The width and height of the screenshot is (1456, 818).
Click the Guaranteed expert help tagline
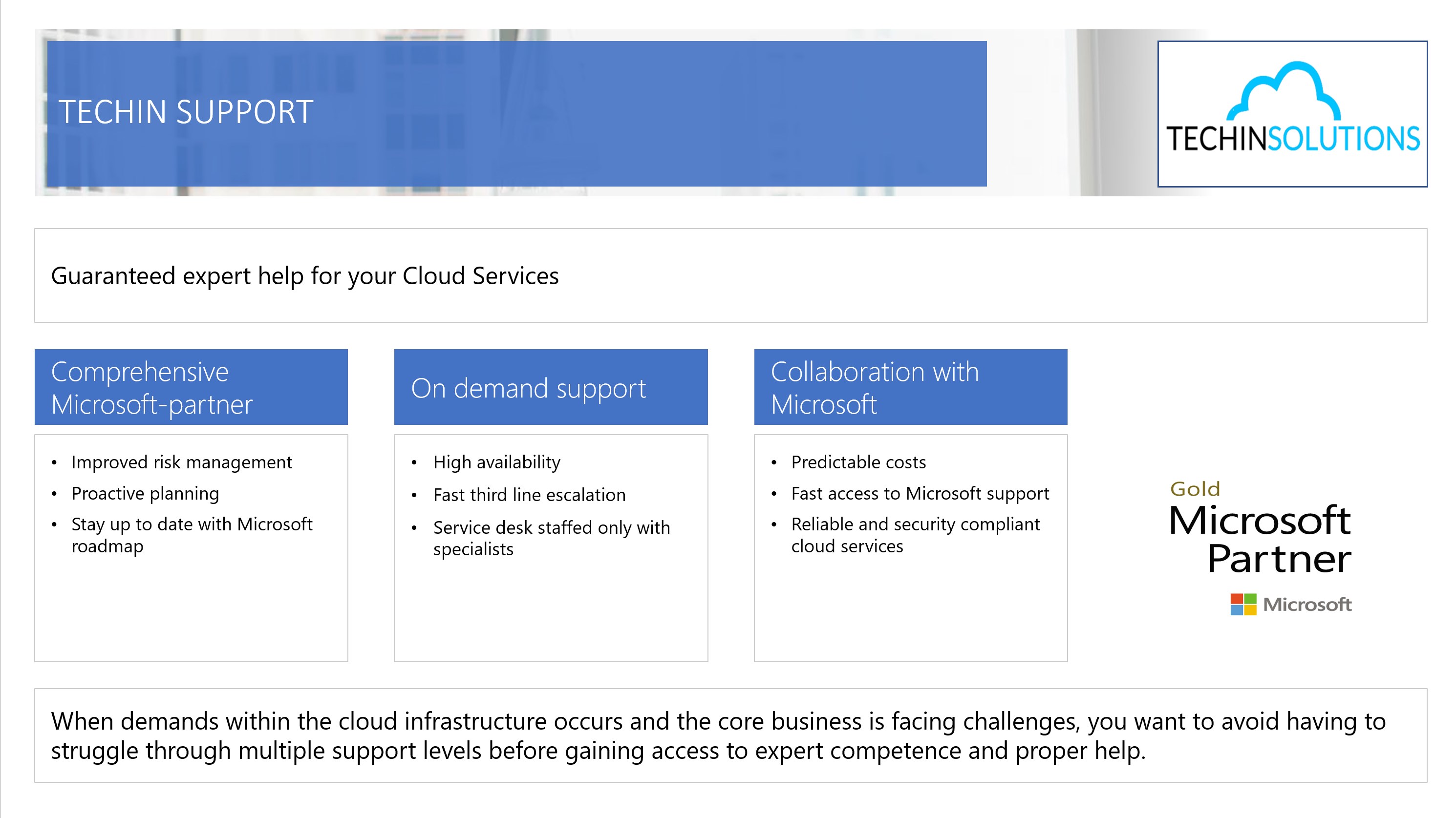305,276
